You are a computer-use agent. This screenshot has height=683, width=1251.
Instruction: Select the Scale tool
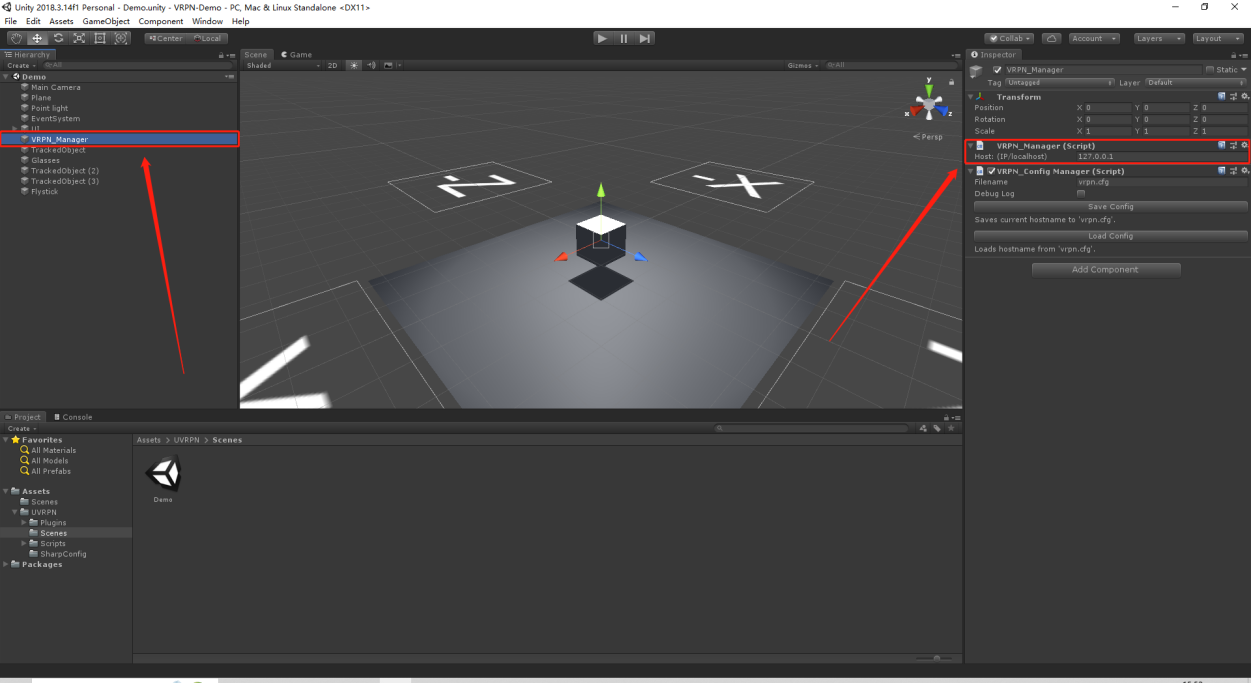click(x=79, y=38)
